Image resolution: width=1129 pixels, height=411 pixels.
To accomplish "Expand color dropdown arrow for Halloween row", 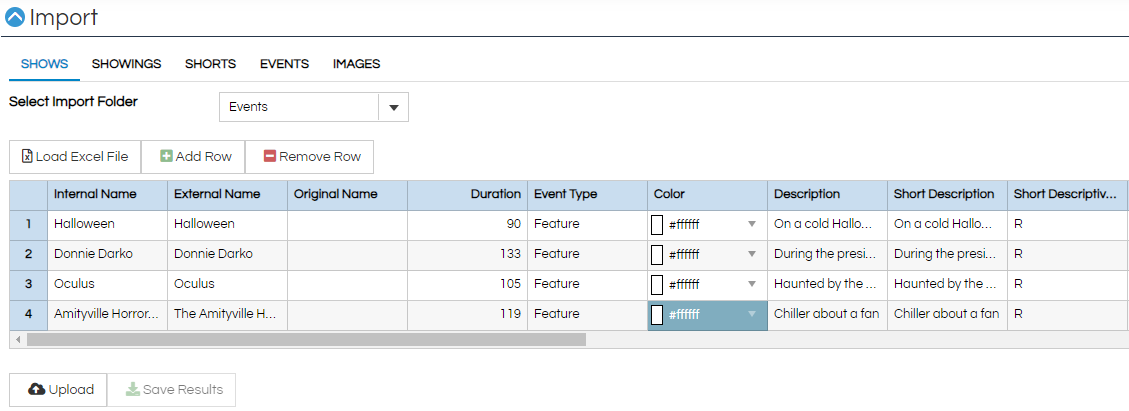I will click(752, 225).
